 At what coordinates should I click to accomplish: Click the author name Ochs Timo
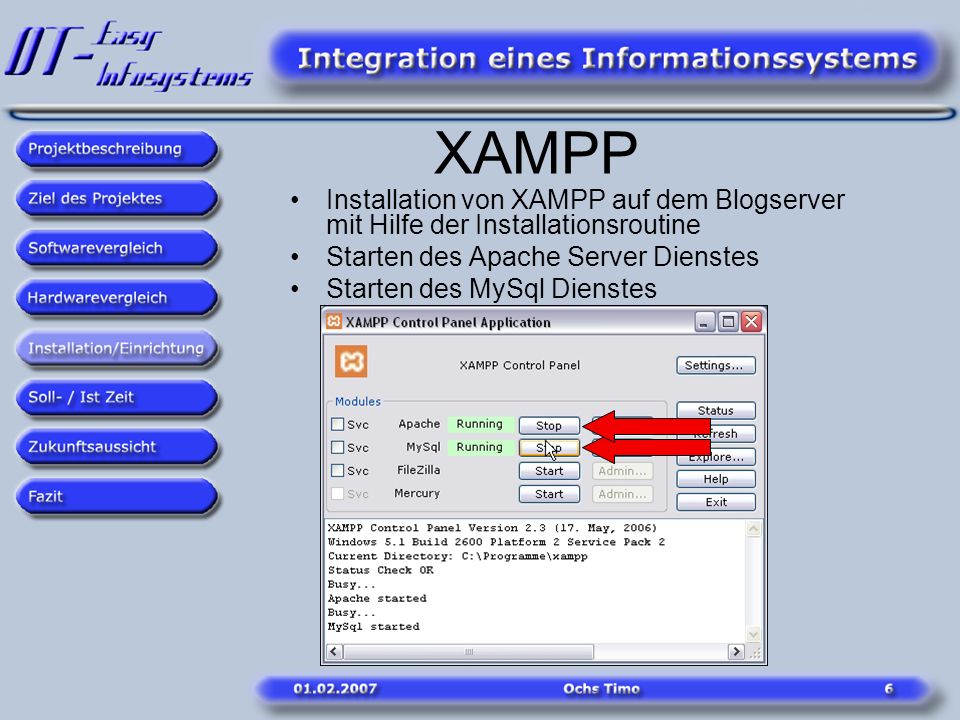pyautogui.click(x=601, y=689)
